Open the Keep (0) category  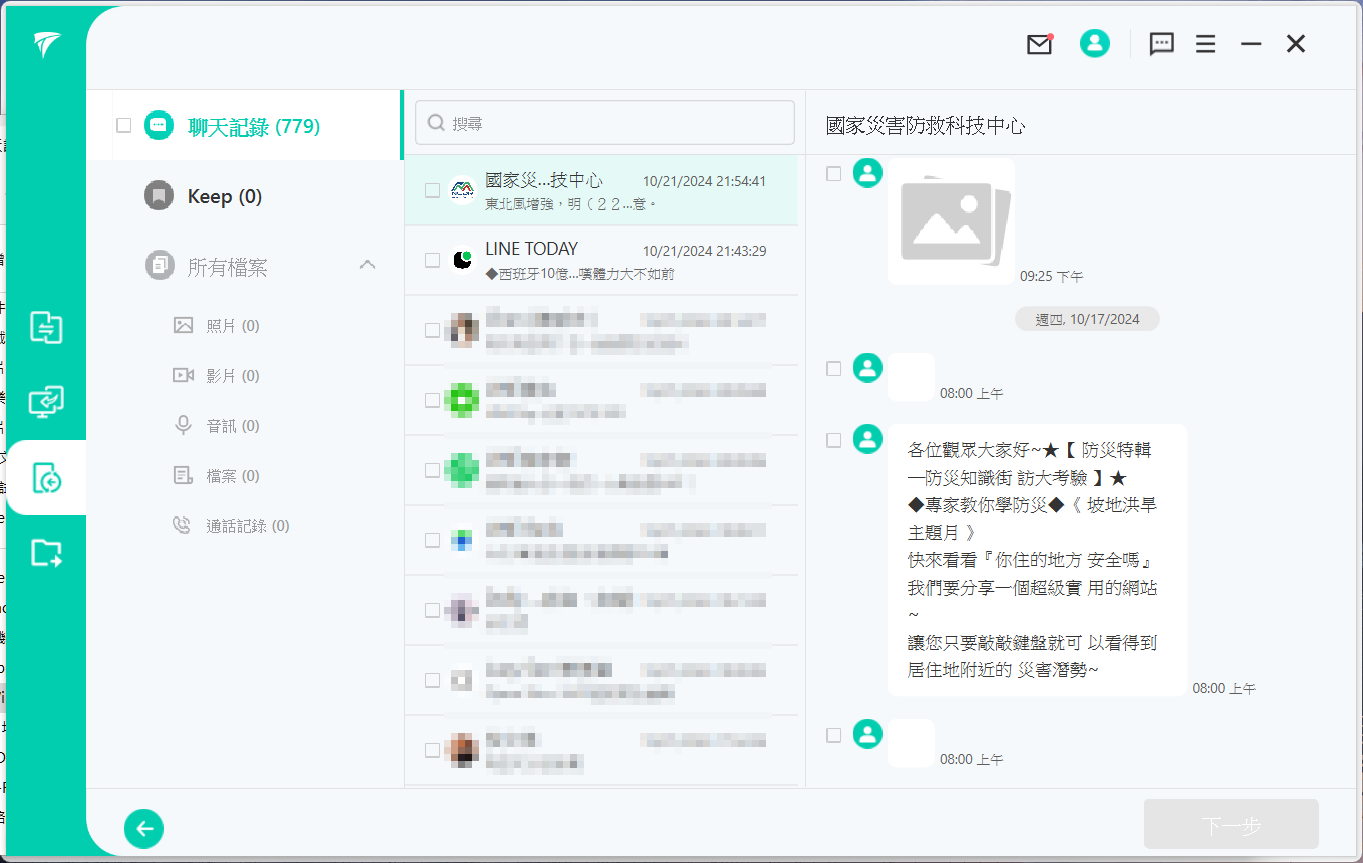224,196
